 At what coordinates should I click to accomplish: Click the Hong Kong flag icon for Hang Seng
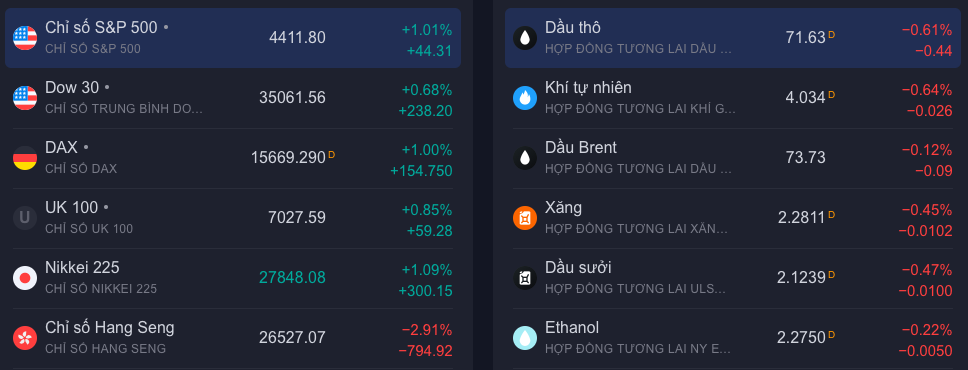click(25, 338)
